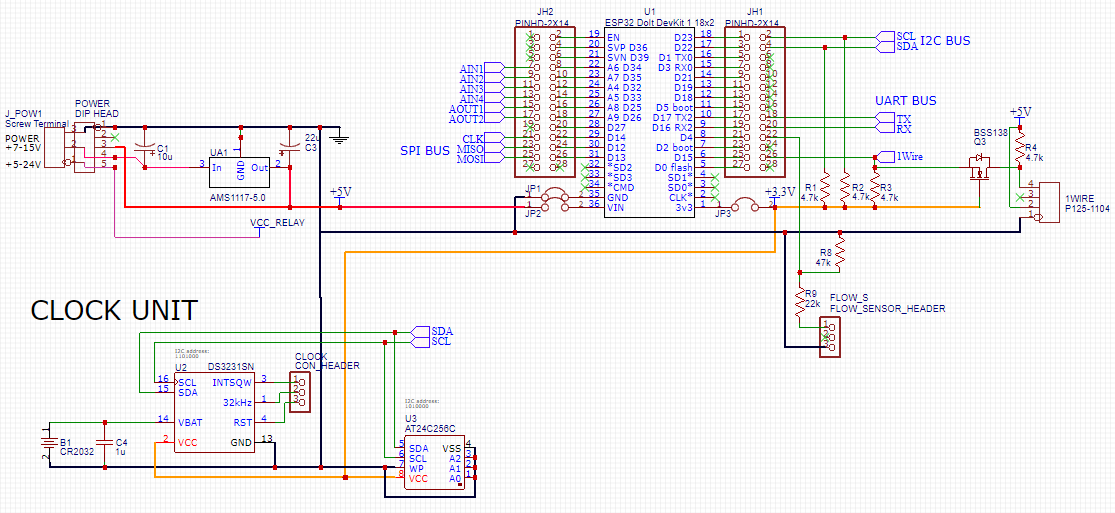The image size is (1115, 513).
Task: Click the +7-15V power text
Action: (23, 147)
